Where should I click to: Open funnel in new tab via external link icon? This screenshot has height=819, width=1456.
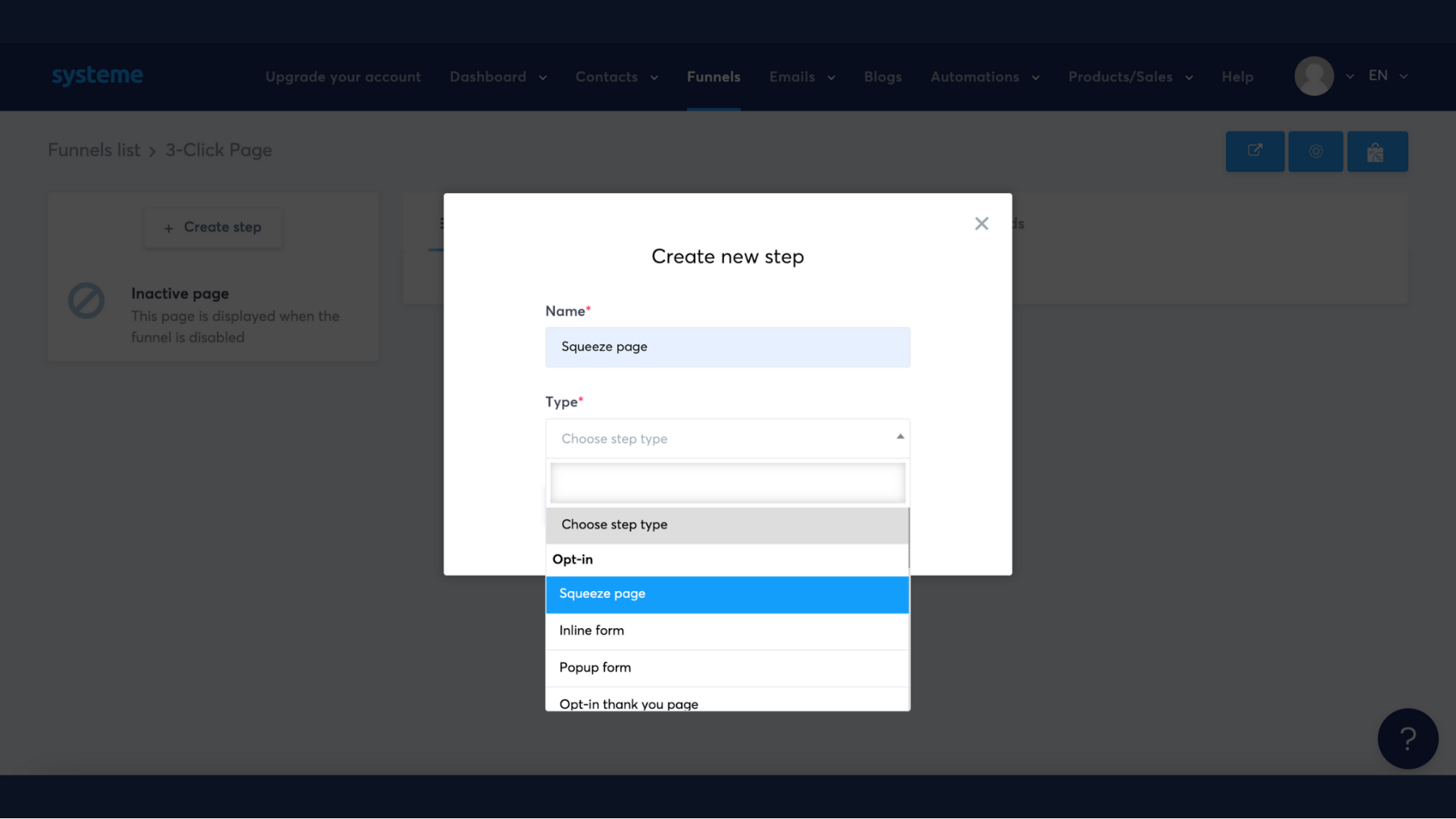point(1254,151)
